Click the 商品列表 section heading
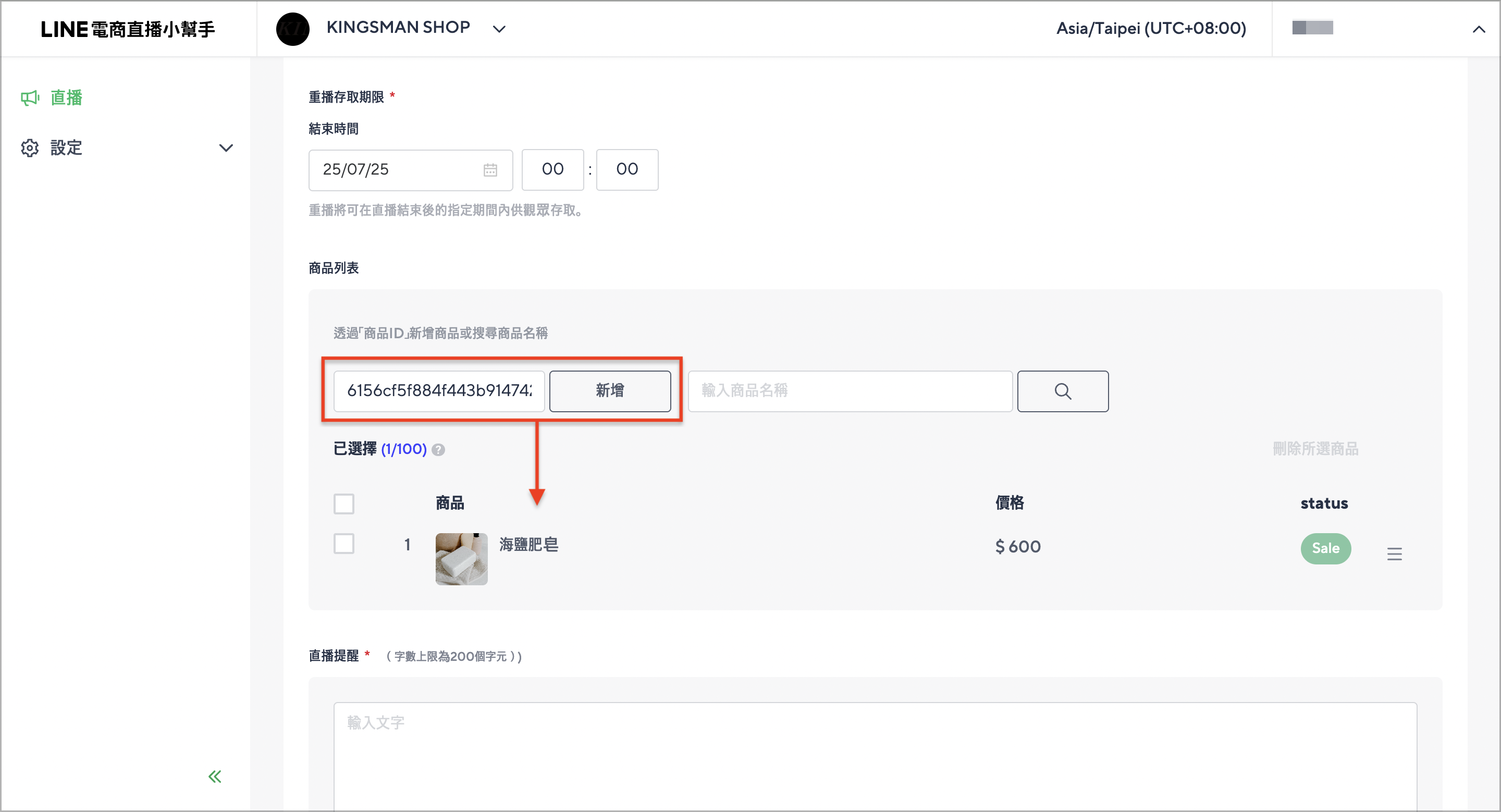The height and width of the screenshot is (812, 1501). click(334, 268)
